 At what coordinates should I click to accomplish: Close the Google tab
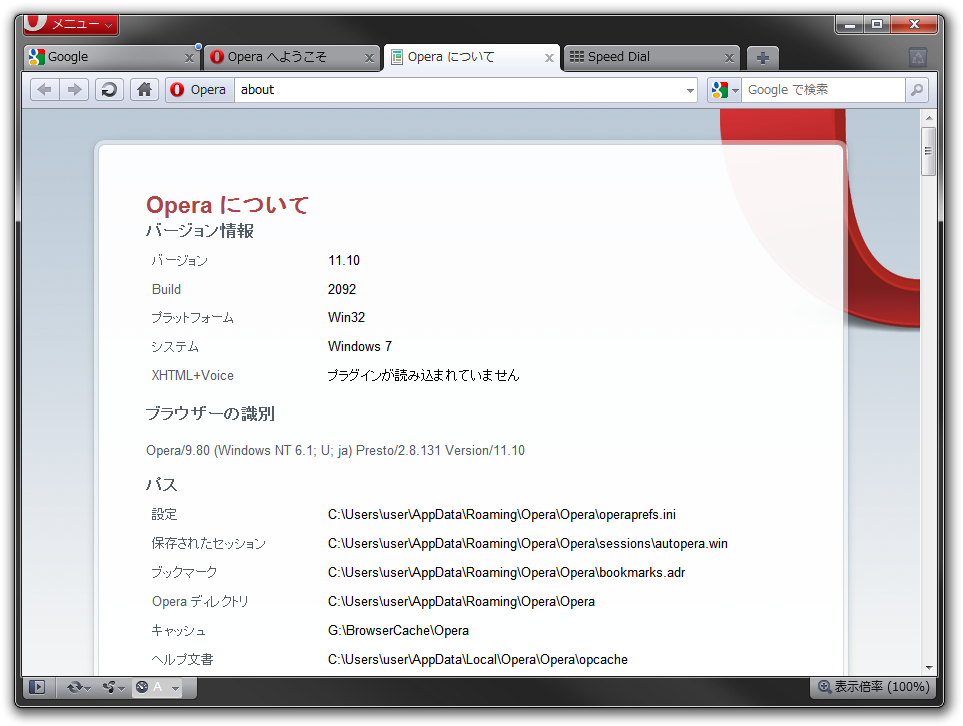(x=189, y=58)
